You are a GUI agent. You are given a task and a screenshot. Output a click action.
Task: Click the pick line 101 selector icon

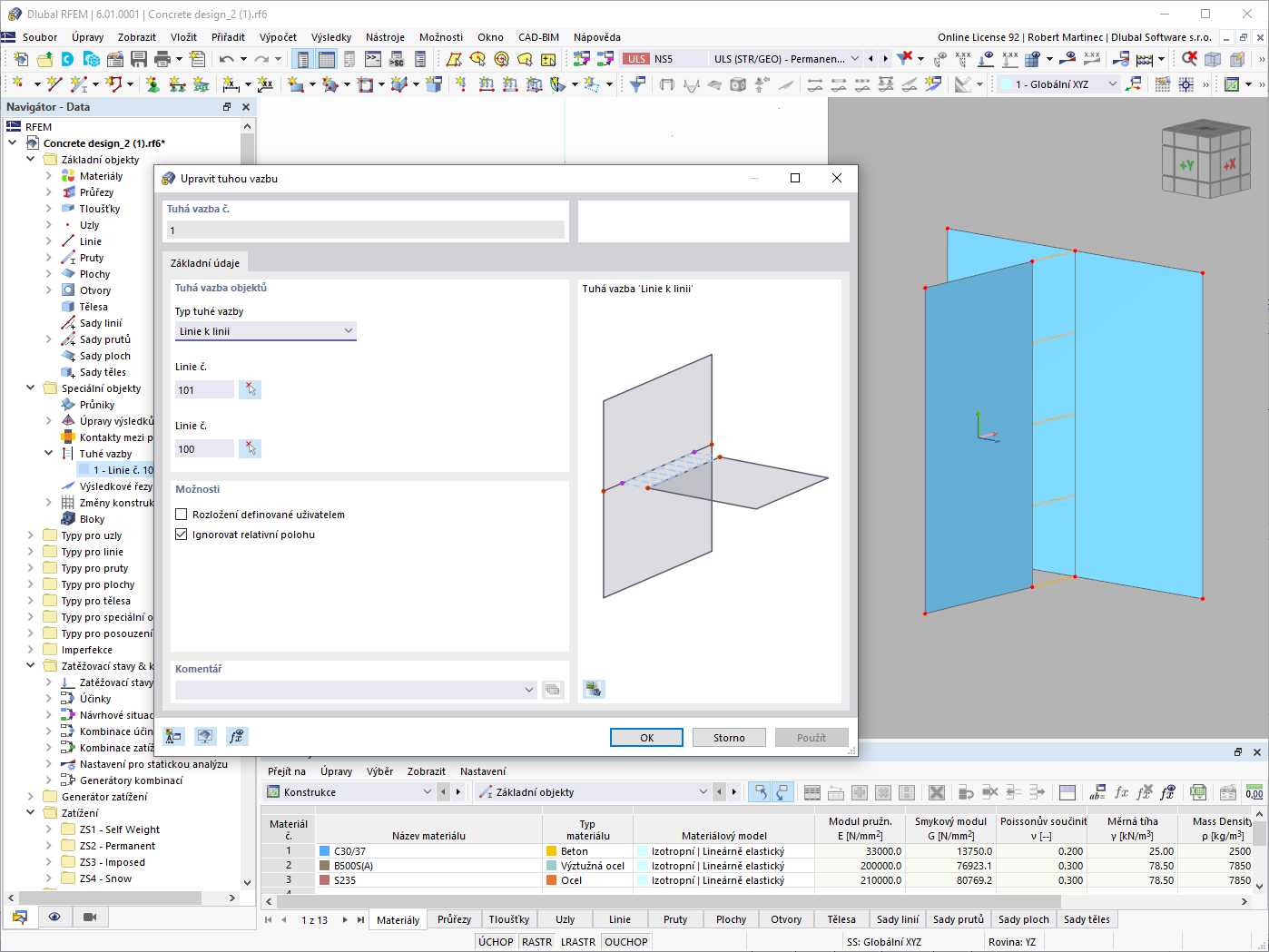250,389
